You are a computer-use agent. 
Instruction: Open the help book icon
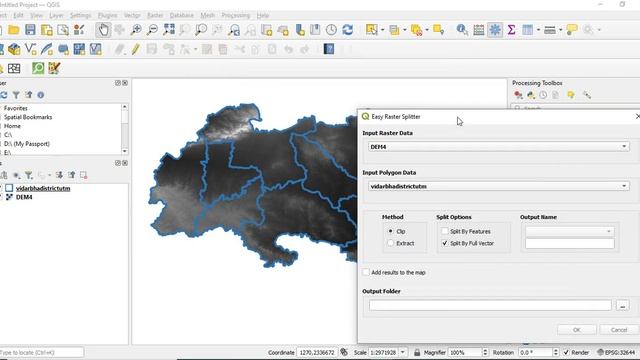tap(329, 49)
